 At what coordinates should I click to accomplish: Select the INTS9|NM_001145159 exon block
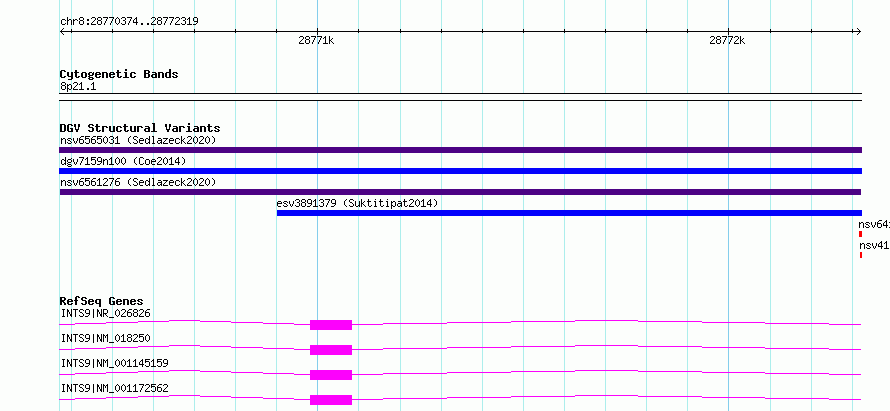pos(331,375)
